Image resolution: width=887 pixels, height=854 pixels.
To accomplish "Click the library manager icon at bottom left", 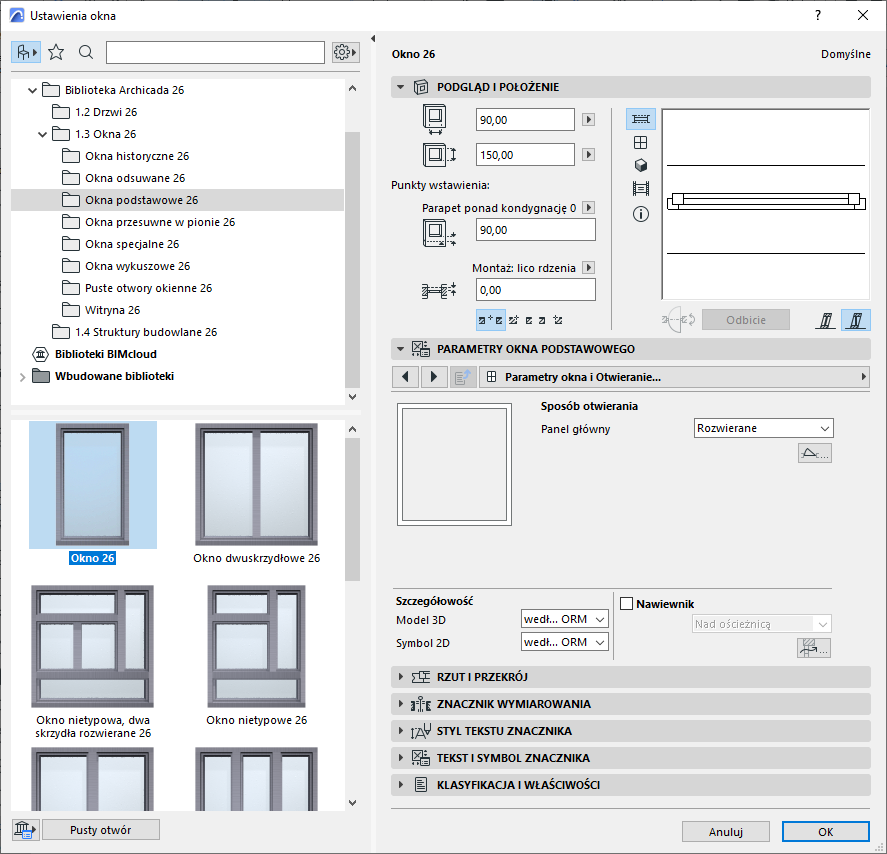I will click(x=25, y=829).
